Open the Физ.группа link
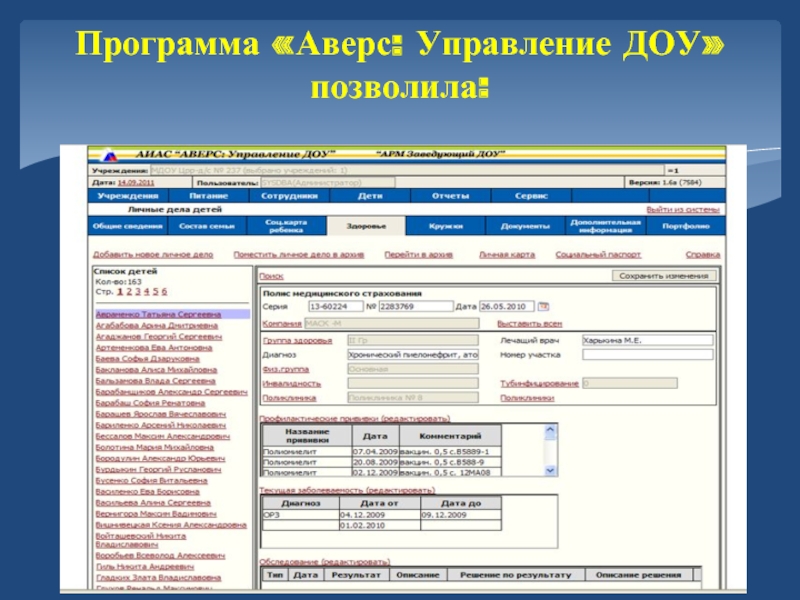This screenshot has height=600, width=800. coord(286,369)
